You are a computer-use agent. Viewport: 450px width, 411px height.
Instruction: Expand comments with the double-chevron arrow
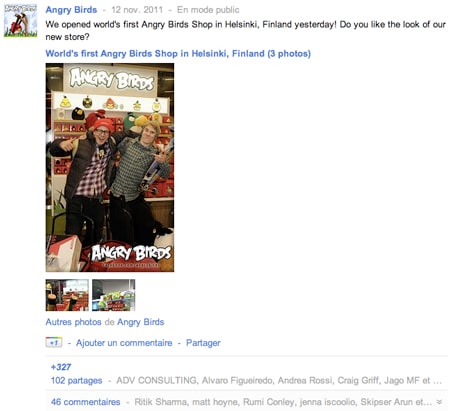click(439, 402)
